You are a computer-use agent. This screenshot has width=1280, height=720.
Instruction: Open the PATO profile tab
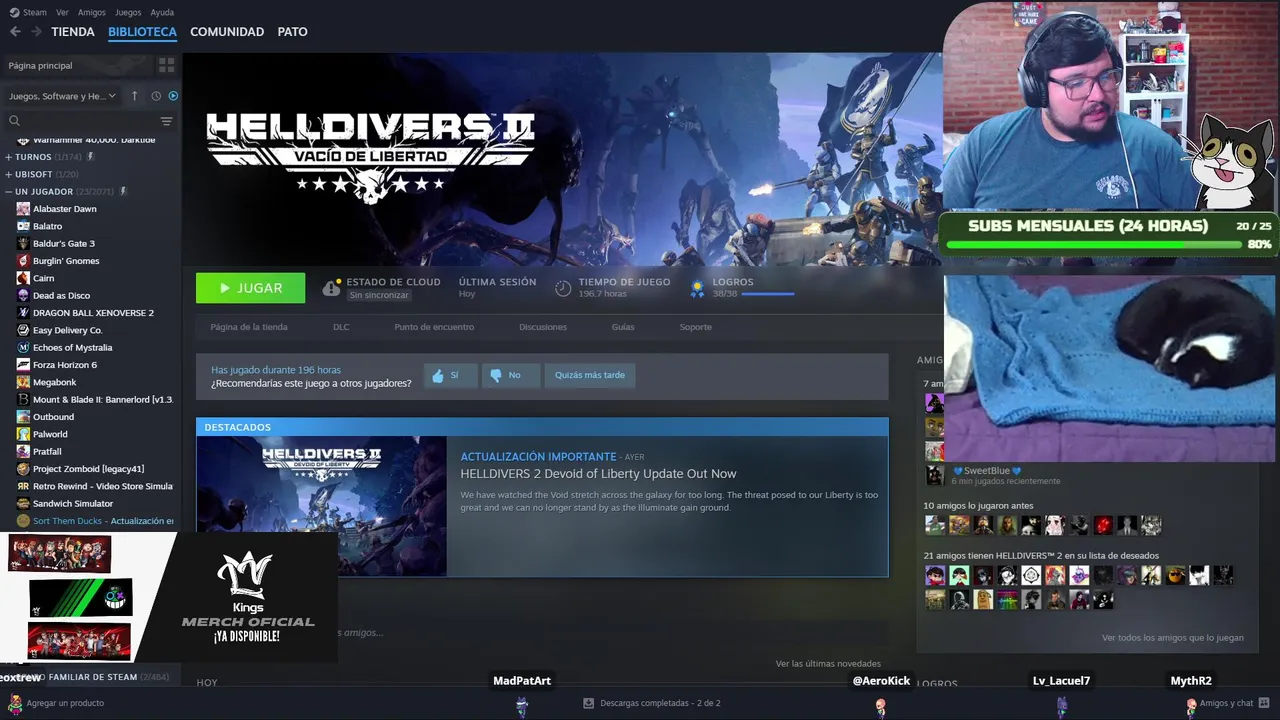pyautogui.click(x=292, y=32)
